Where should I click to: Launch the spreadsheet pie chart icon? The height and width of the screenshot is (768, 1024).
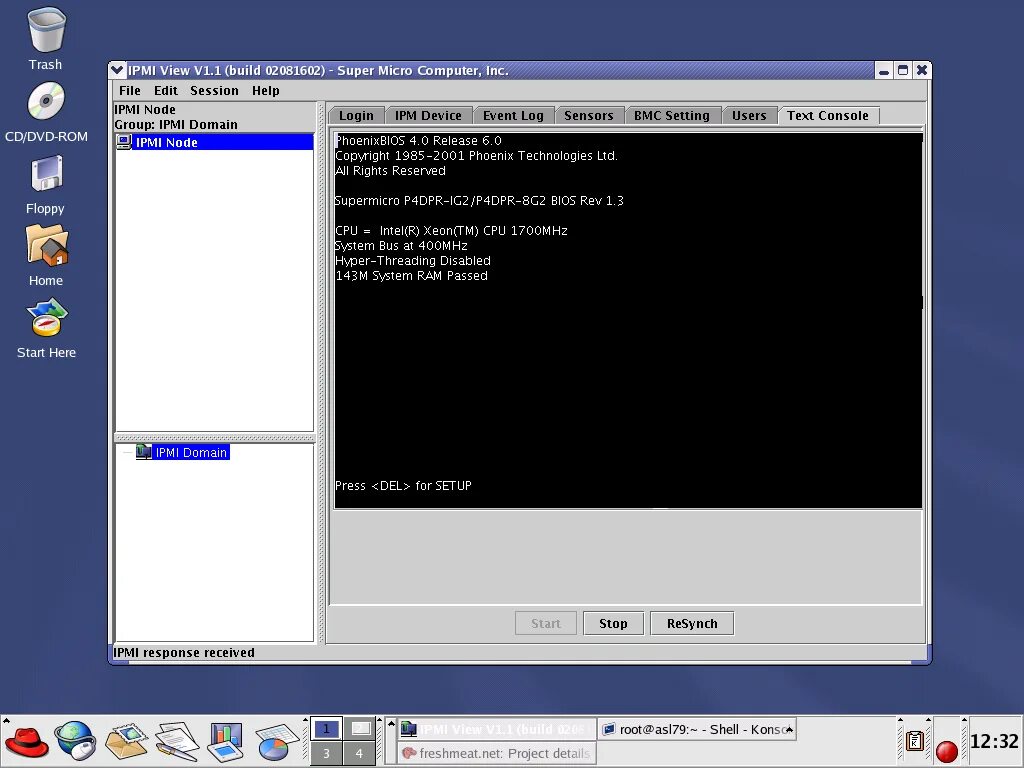(277, 743)
